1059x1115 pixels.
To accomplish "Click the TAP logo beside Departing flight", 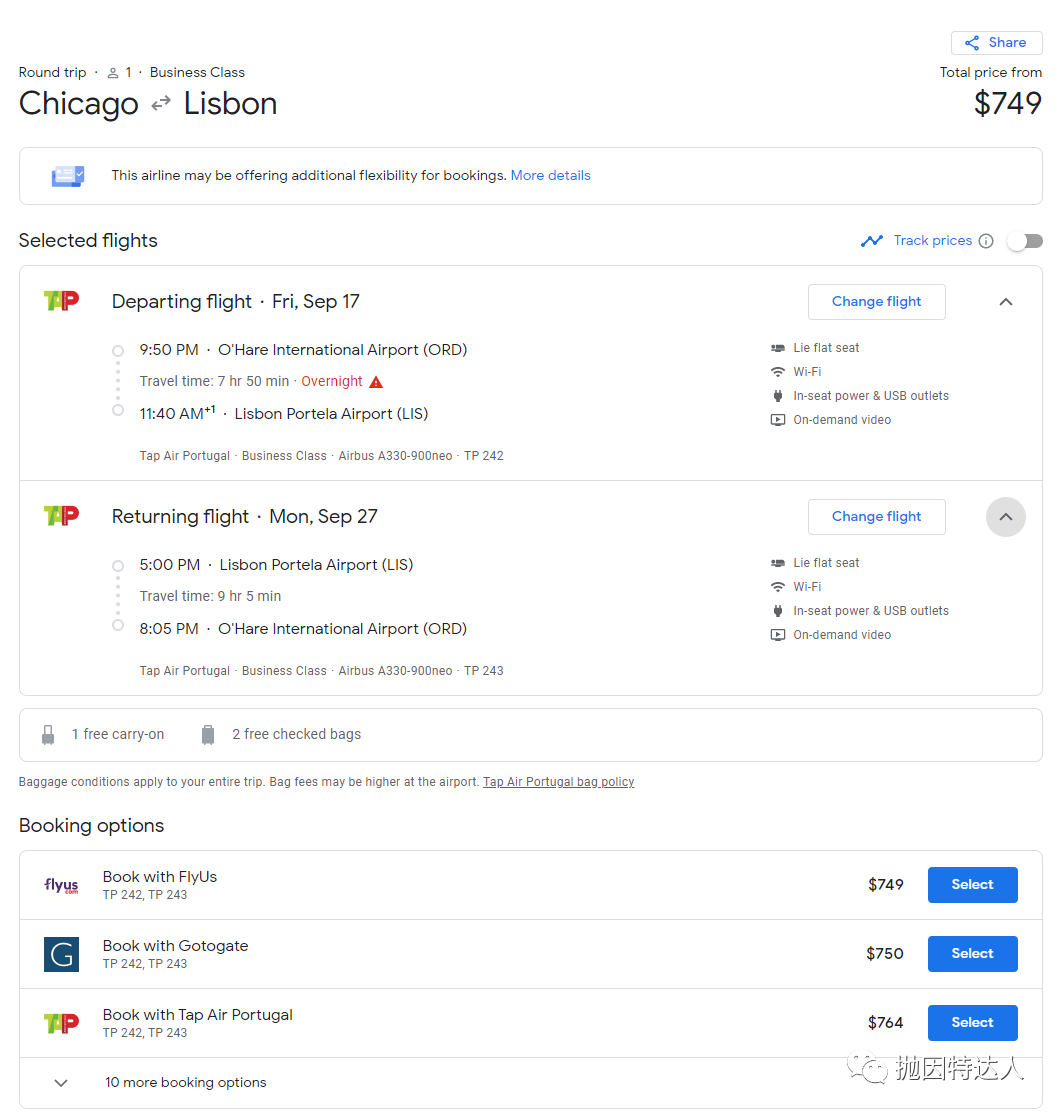I will [x=62, y=301].
